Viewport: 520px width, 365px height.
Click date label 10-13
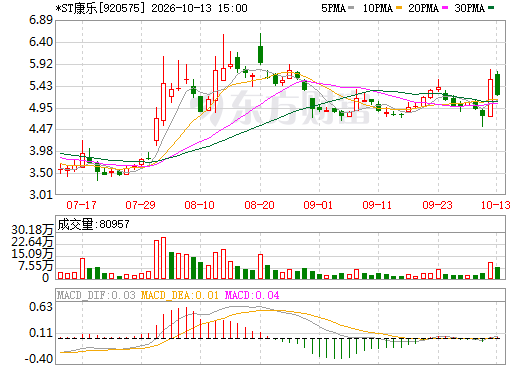pyautogui.click(x=496, y=205)
